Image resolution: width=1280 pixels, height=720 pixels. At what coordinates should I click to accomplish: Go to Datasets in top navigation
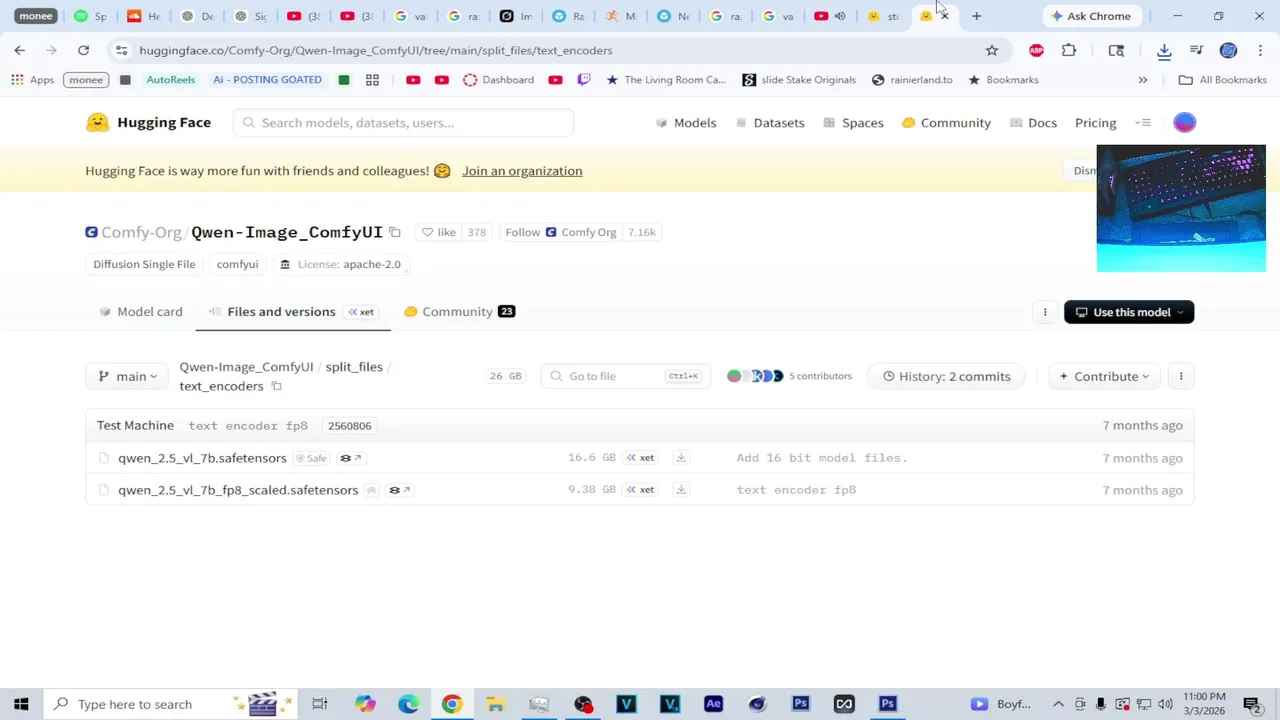[770, 122]
